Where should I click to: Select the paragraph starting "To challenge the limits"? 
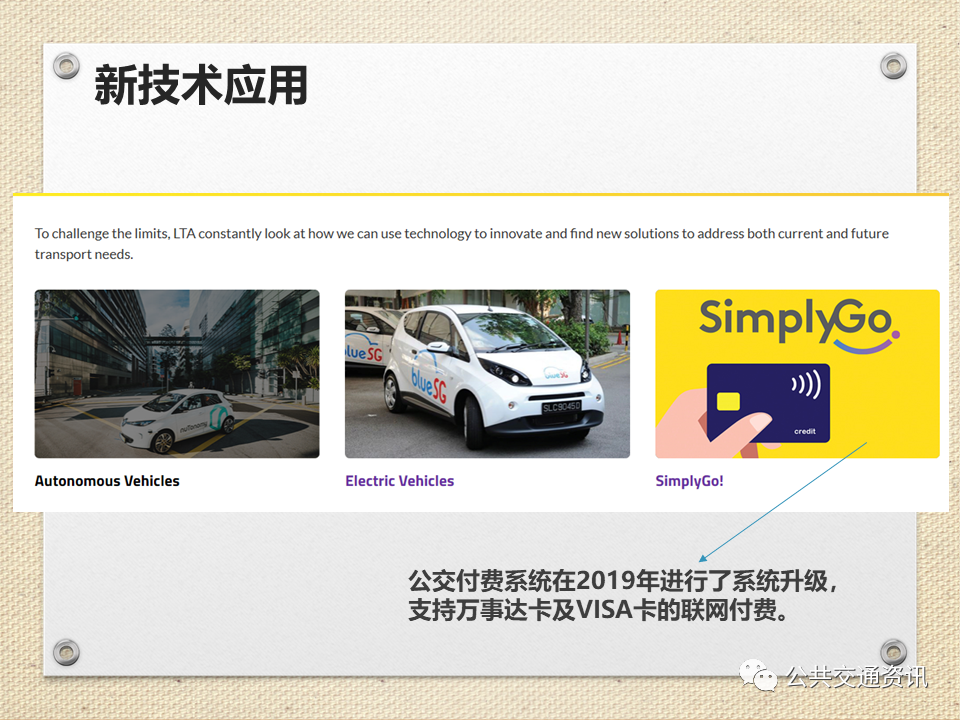coord(462,244)
